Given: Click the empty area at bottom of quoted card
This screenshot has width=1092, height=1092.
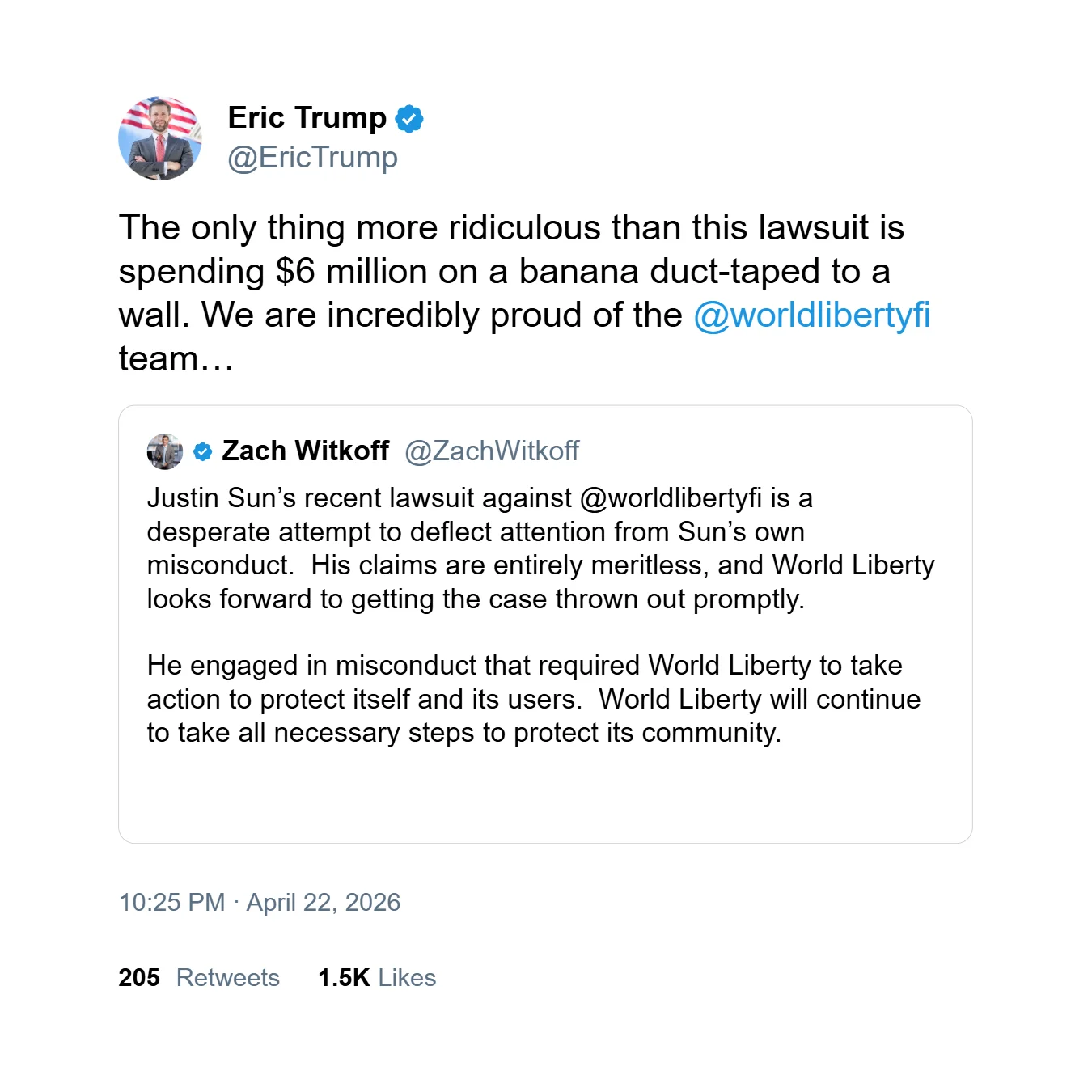Looking at the screenshot, I should [545, 797].
